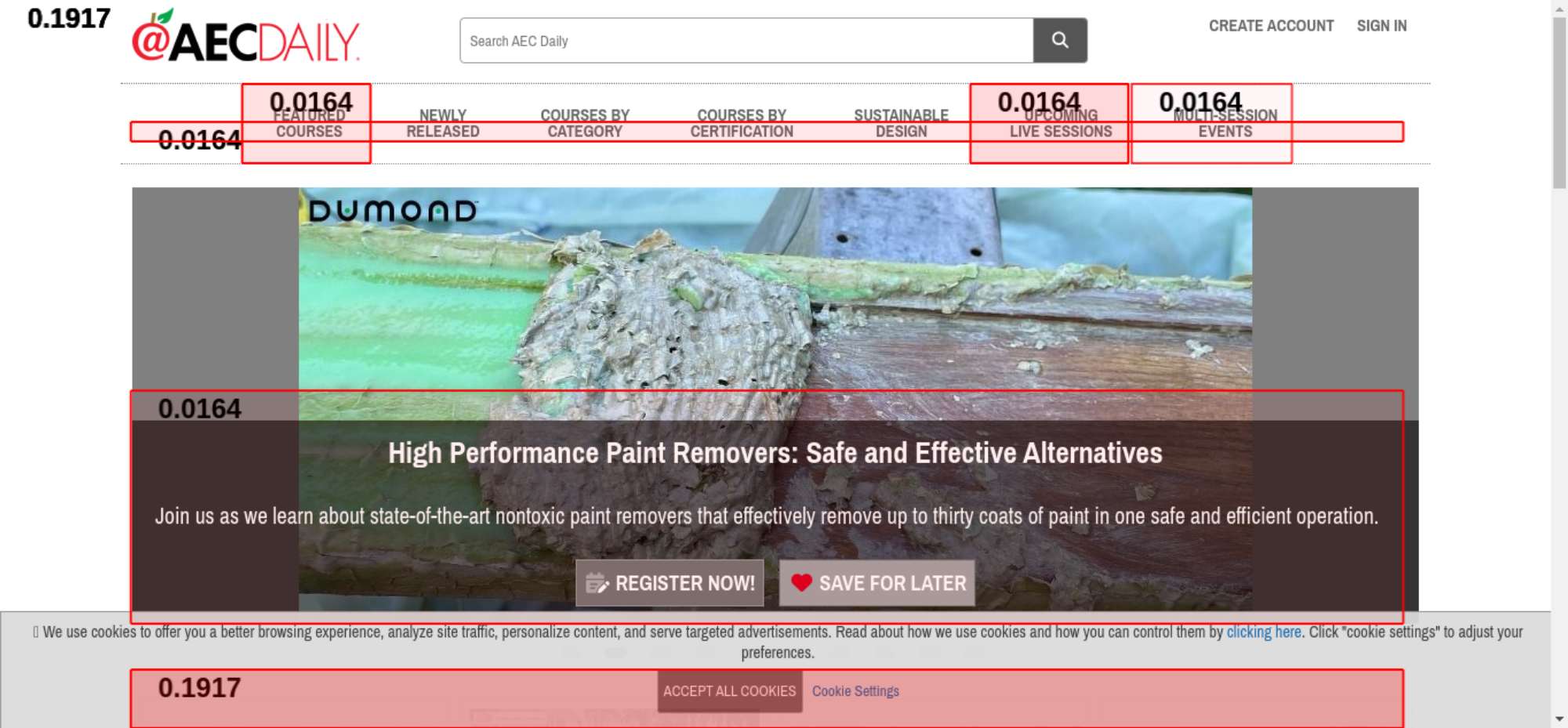Open Sustainable Design section

point(901,124)
